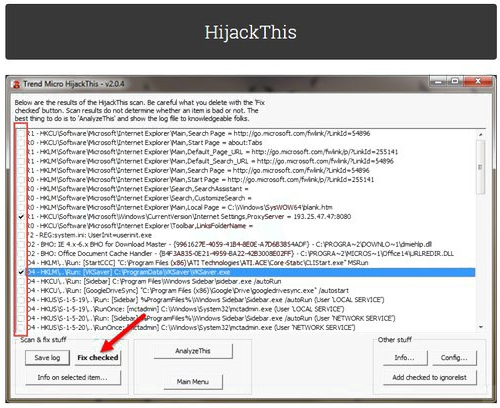Open the Info... dialog
The height and width of the screenshot is (408, 500).
point(405,358)
